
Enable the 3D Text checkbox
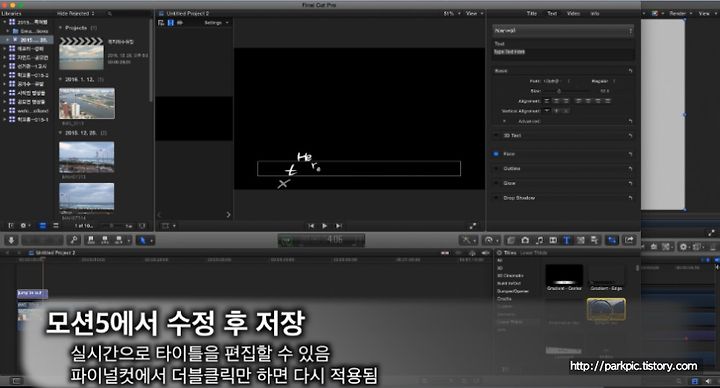tap(496, 135)
